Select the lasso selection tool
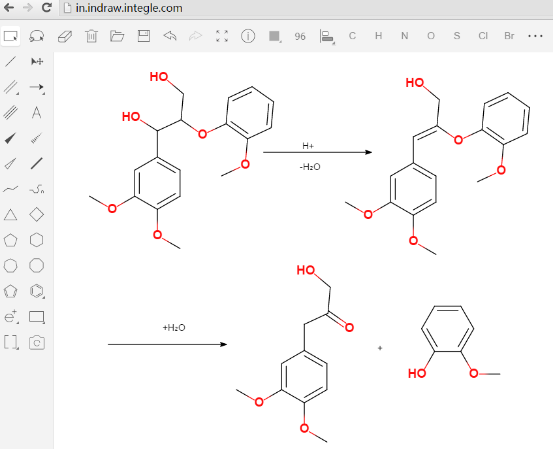Viewport: 553px width, 449px height. [x=37, y=36]
